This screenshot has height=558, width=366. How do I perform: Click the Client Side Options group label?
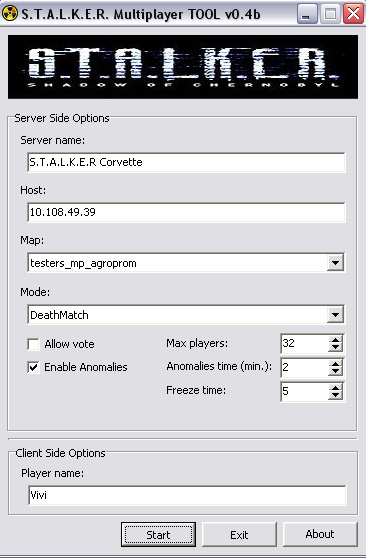point(61,453)
